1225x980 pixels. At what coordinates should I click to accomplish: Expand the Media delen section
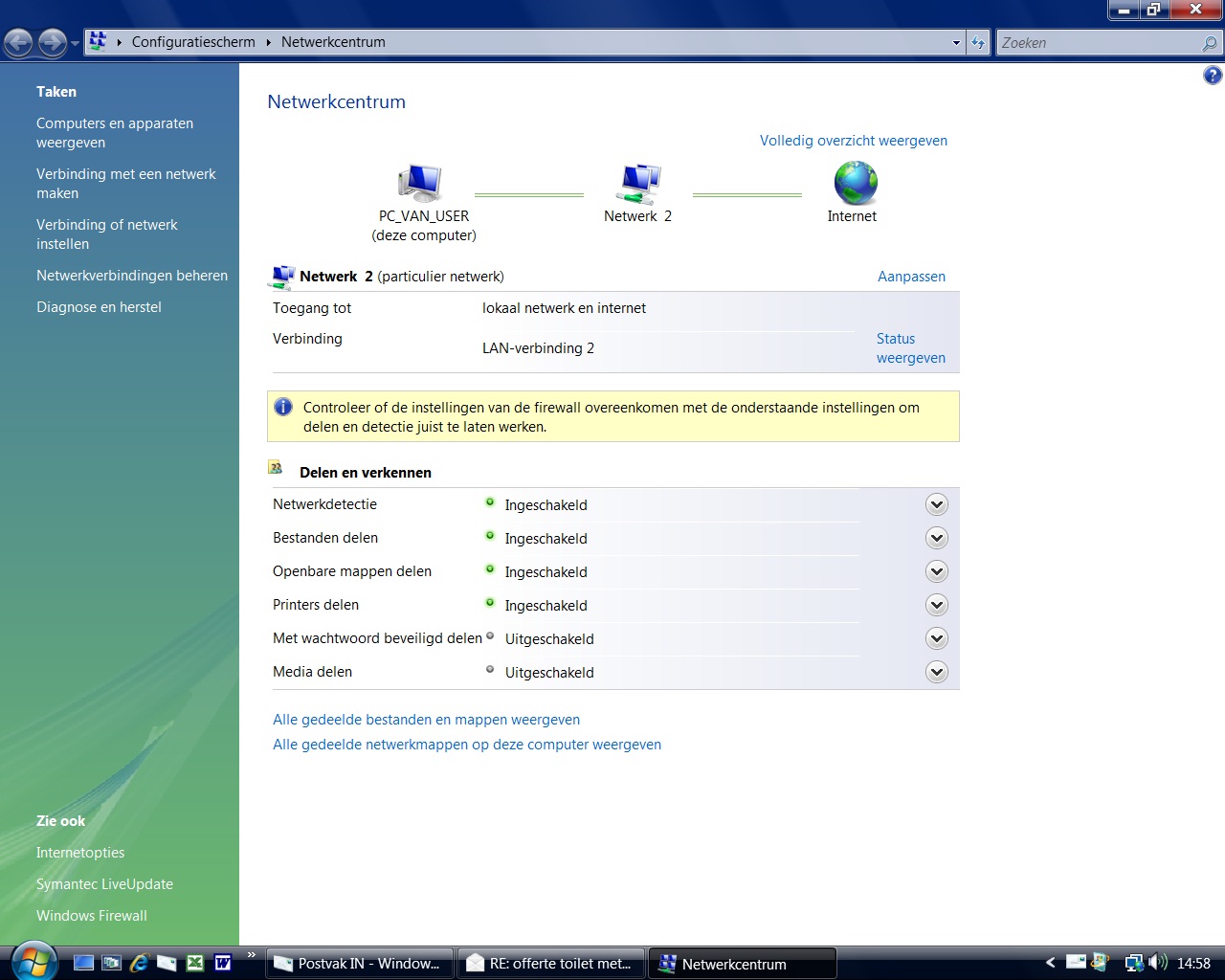[x=936, y=672]
